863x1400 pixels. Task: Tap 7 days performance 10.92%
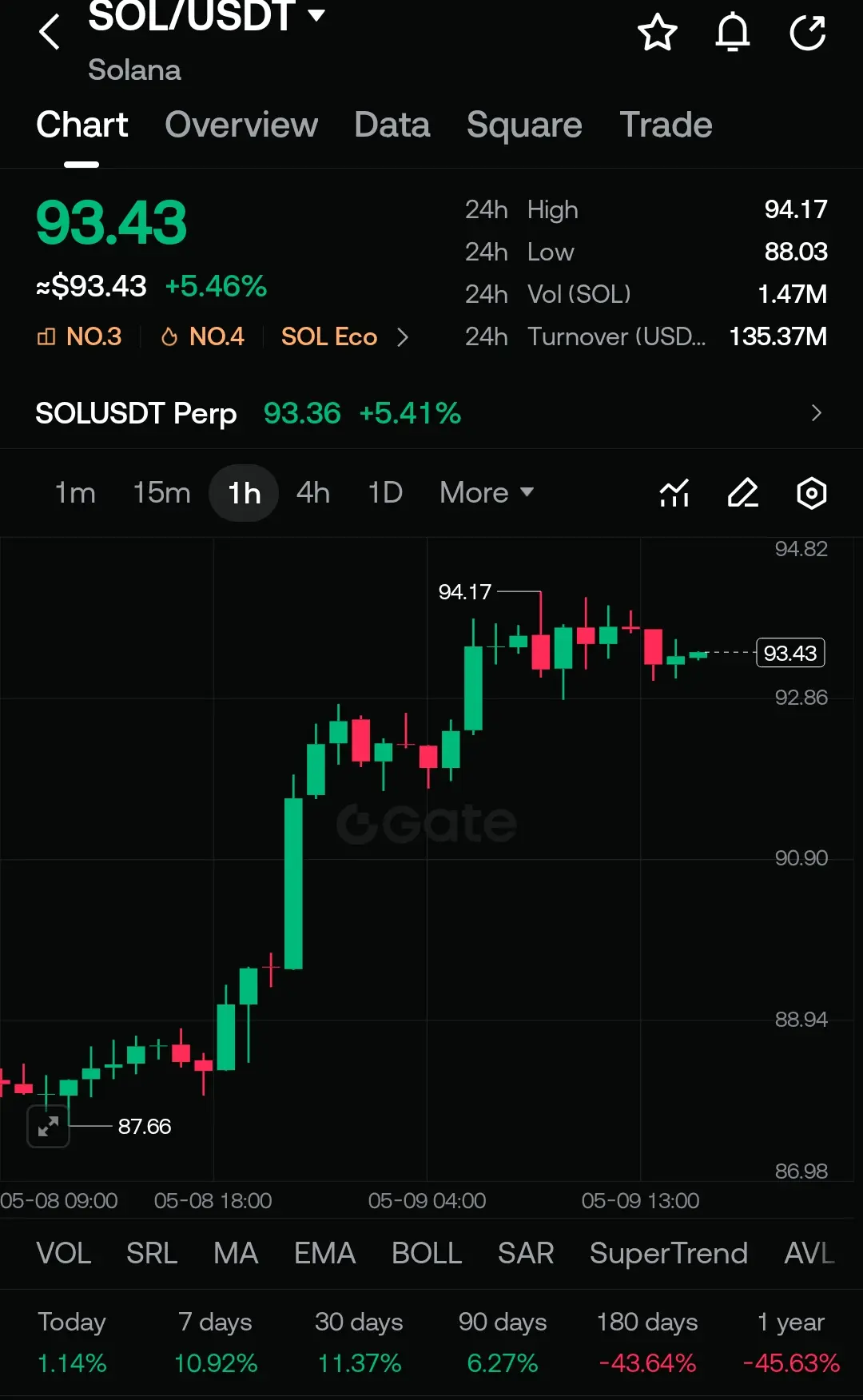pyautogui.click(x=216, y=1363)
